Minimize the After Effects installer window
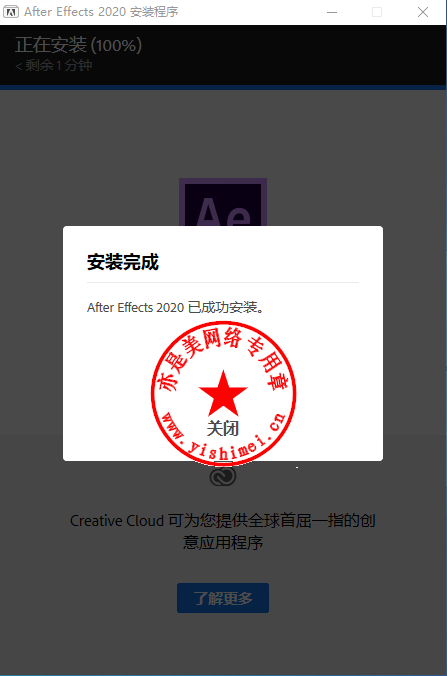Image resolution: width=447 pixels, height=676 pixels. 332,12
